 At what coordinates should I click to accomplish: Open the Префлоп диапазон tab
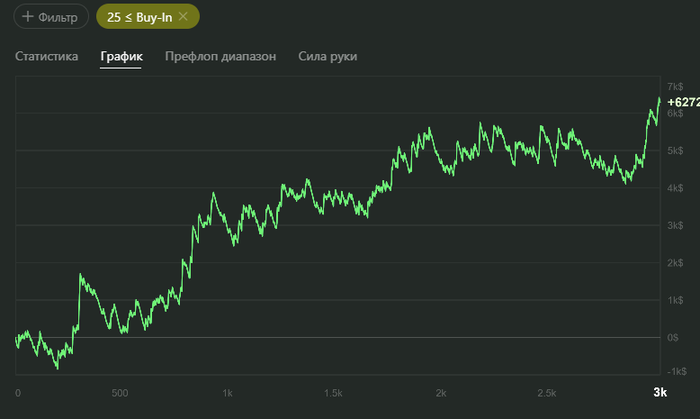pyautogui.click(x=221, y=56)
